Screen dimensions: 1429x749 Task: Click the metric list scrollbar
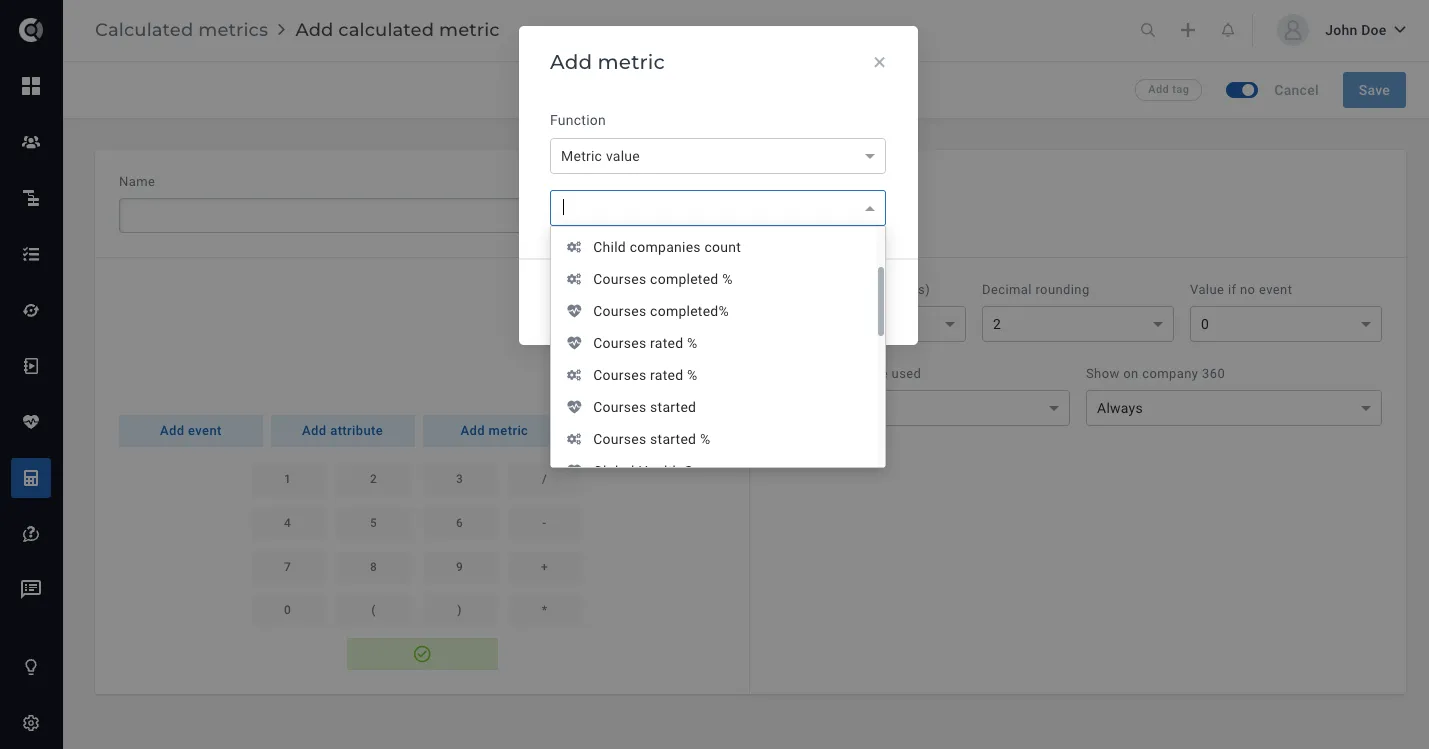881,301
